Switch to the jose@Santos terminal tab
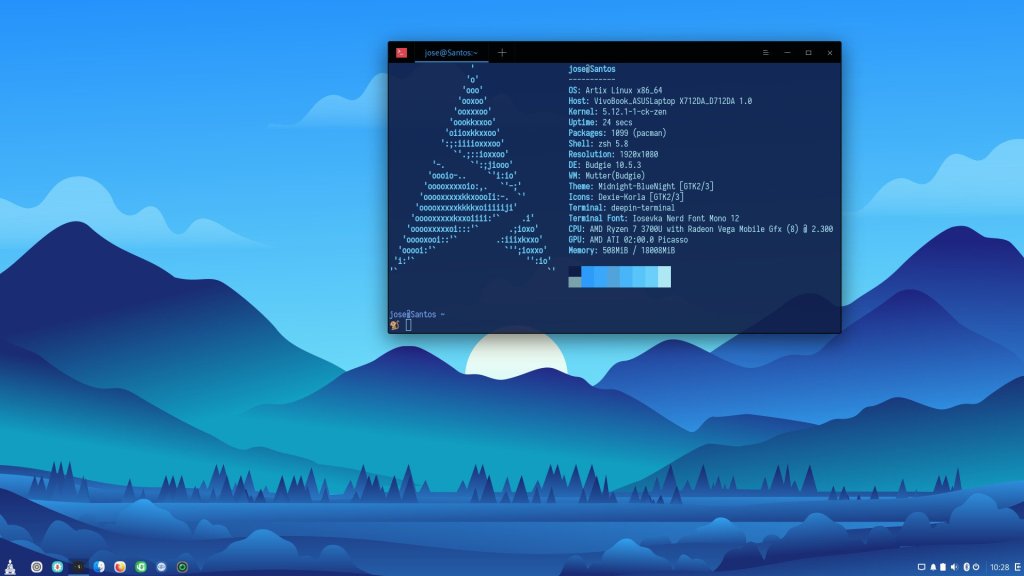Screen dimensions: 1024x576 (x=450, y=52)
